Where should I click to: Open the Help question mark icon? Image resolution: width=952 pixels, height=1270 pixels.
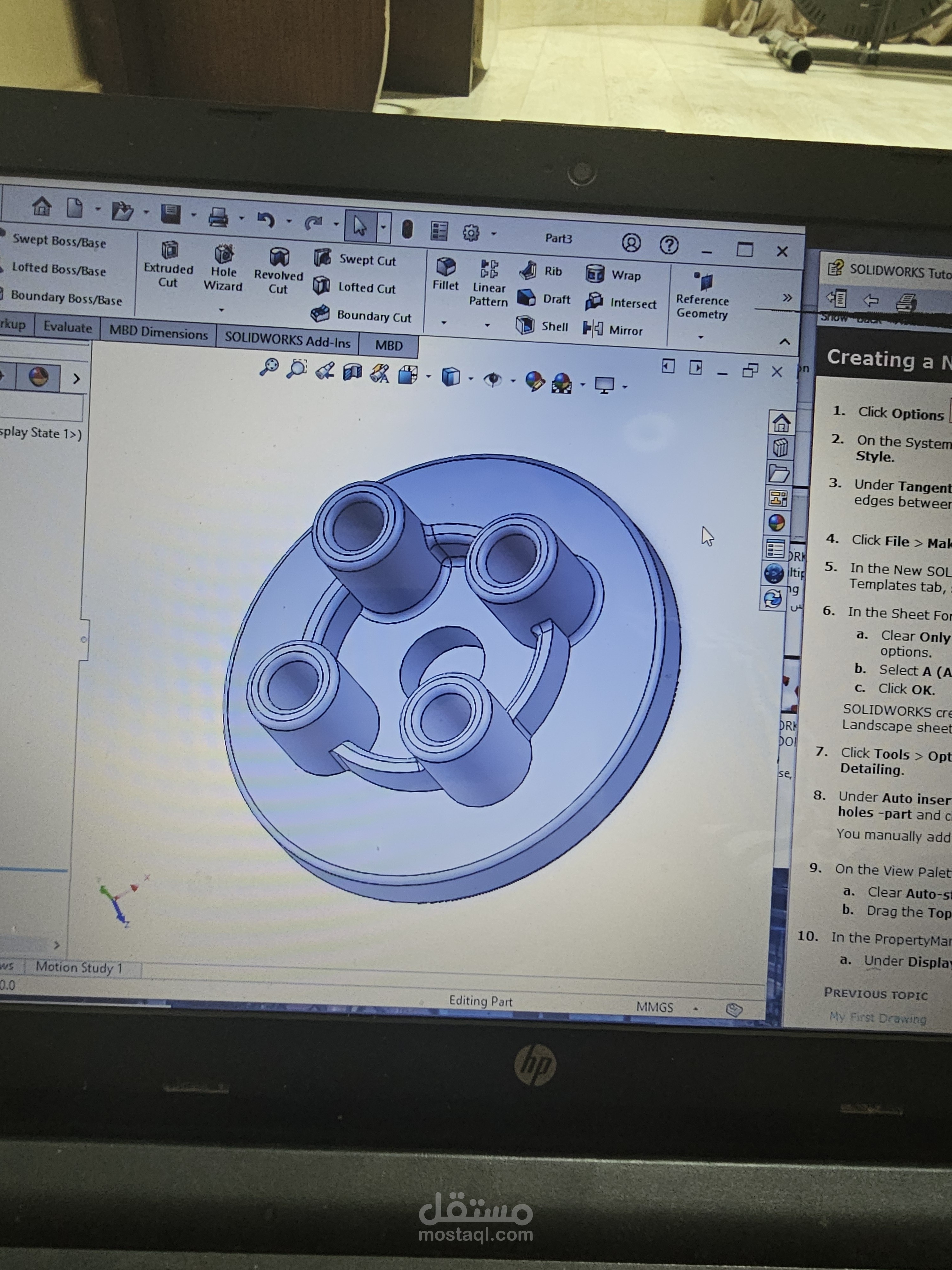[669, 246]
